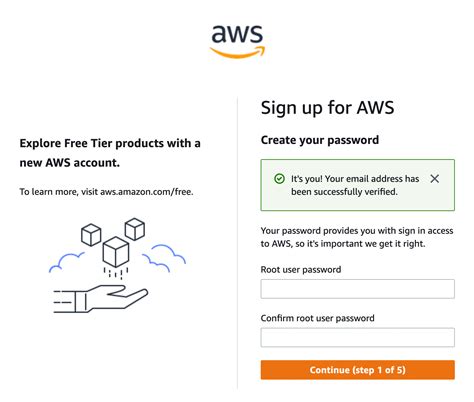Click the Create your password subheading
The width and height of the screenshot is (474, 402).
(320, 140)
